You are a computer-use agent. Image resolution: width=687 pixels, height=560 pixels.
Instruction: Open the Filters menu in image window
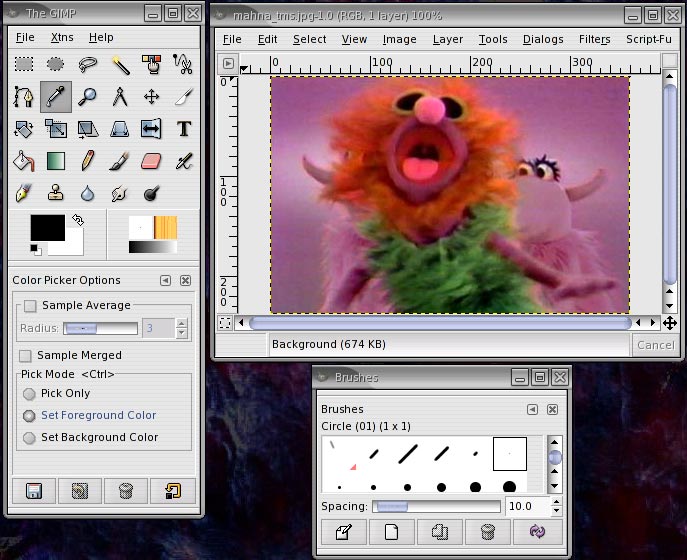(x=595, y=39)
